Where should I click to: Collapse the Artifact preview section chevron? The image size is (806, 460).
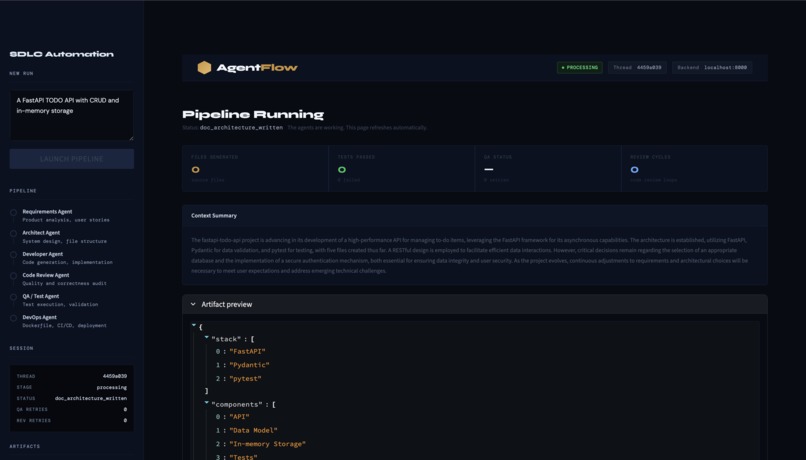tap(193, 304)
